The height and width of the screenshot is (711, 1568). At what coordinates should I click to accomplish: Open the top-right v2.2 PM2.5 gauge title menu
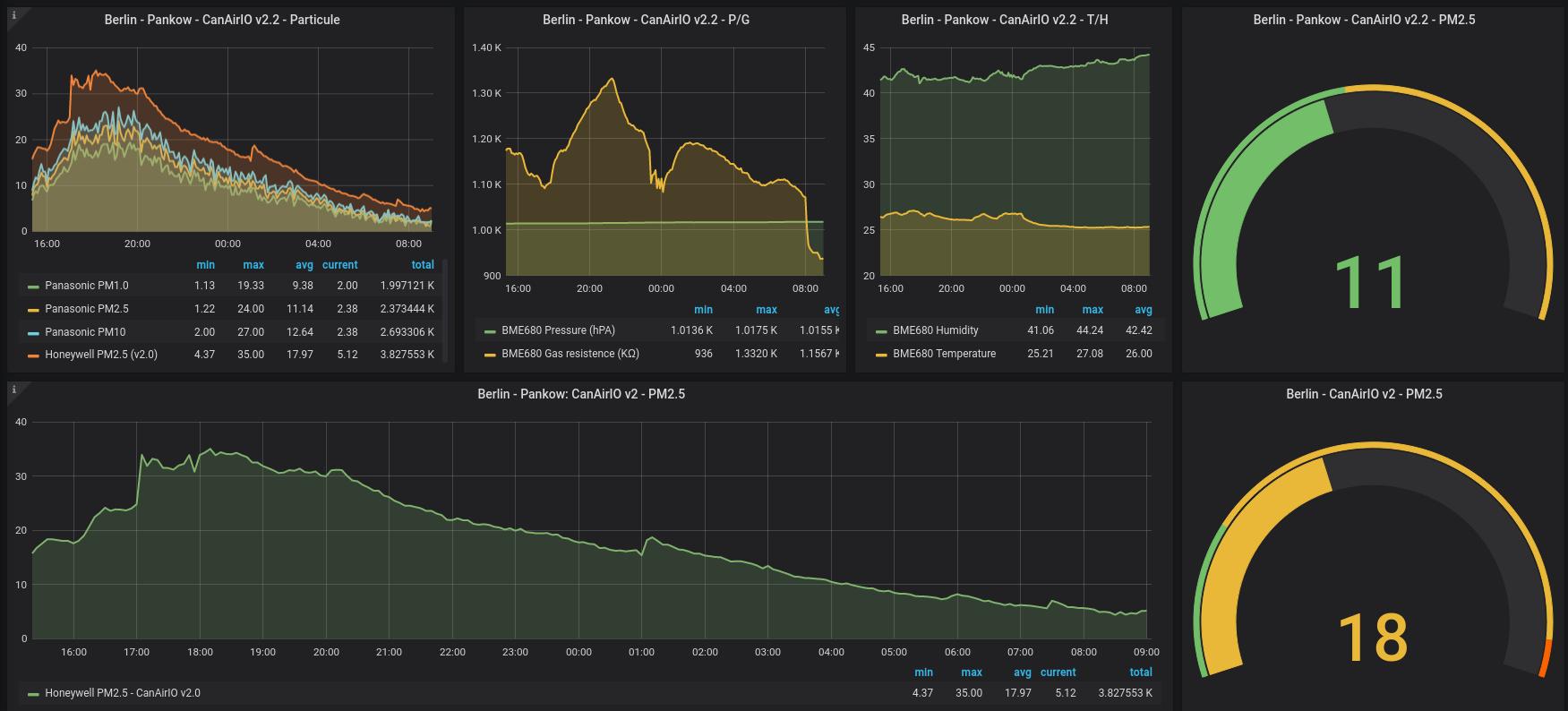click(1364, 20)
